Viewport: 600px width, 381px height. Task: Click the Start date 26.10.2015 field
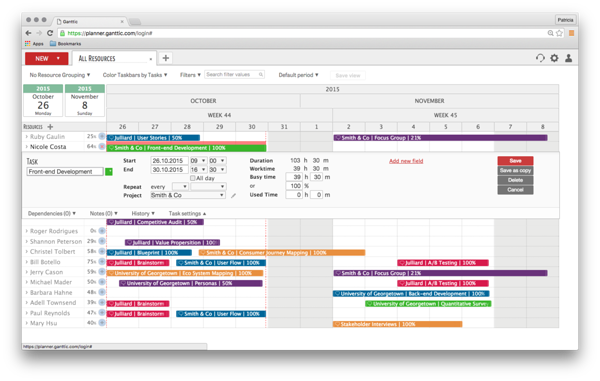tap(169, 161)
